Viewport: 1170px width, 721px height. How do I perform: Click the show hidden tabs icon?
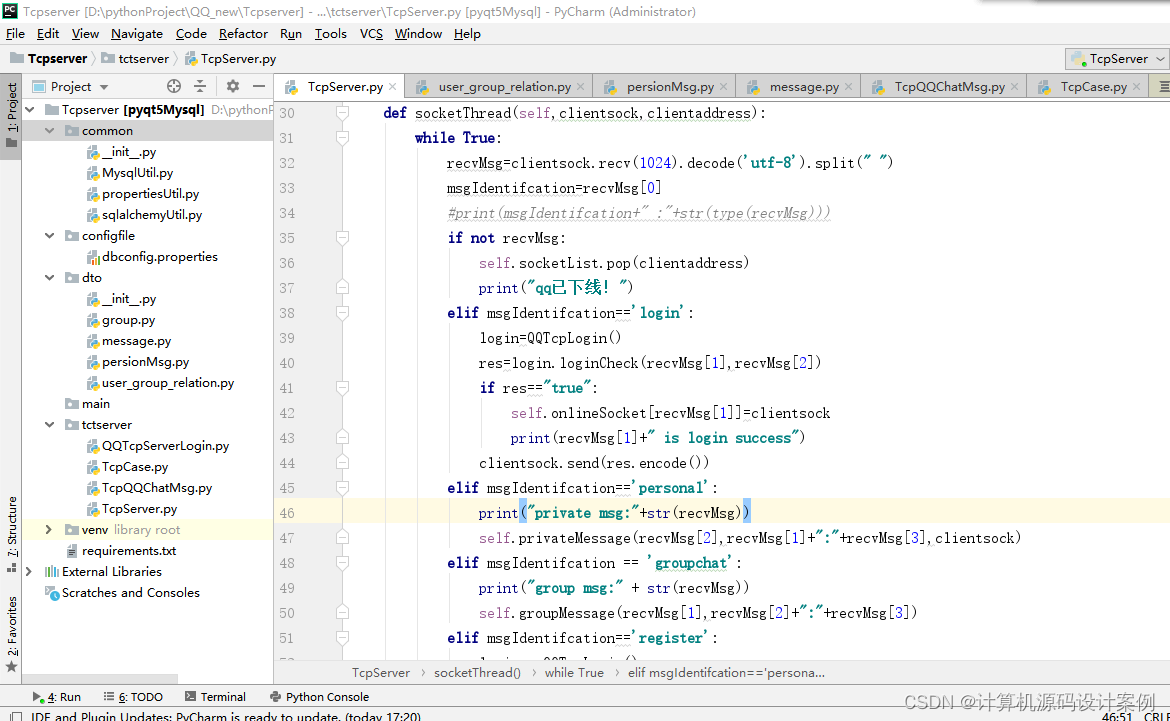pyautogui.click(x=1163, y=87)
